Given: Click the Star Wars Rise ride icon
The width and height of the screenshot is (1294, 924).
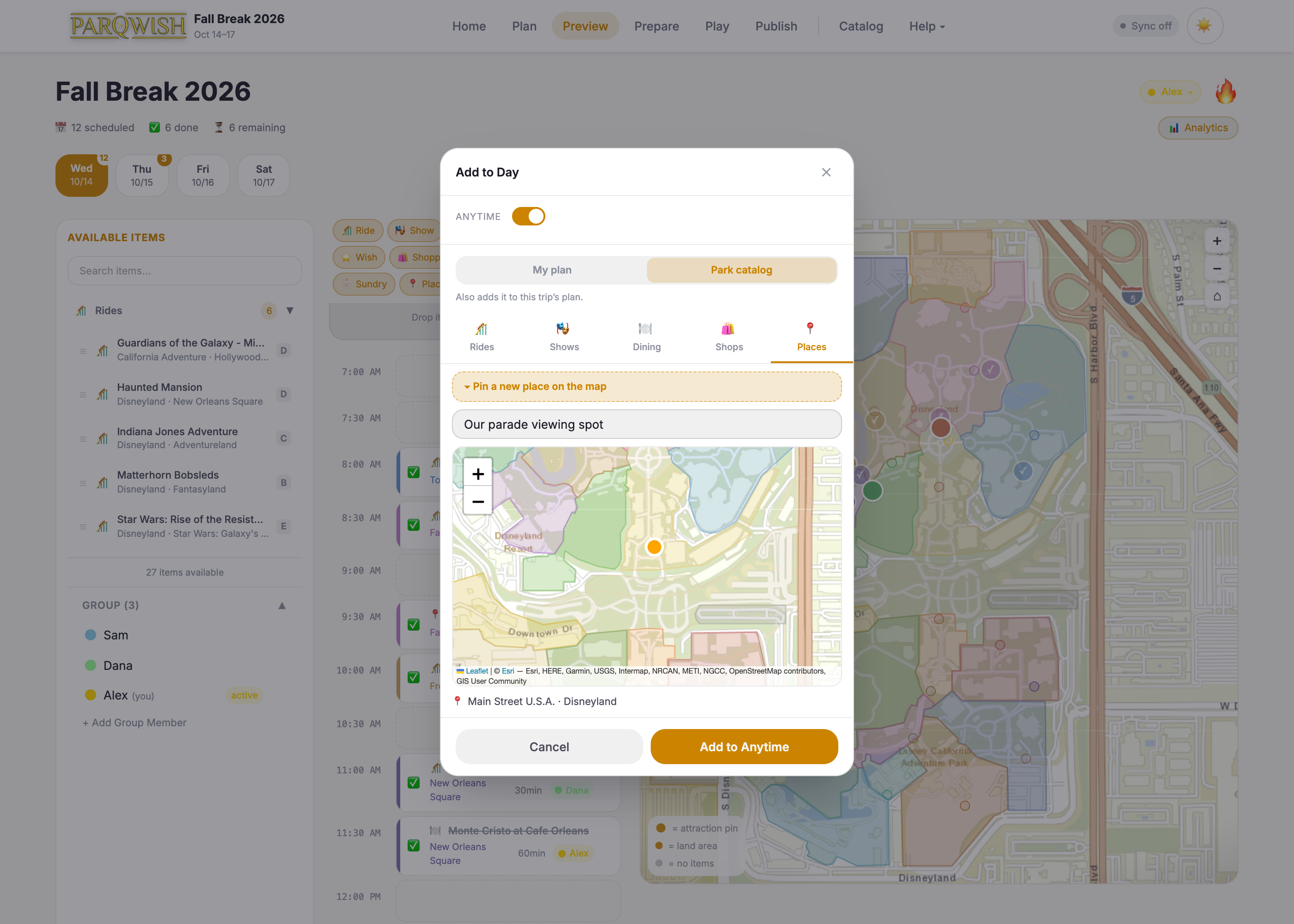Looking at the screenshot, I should point(103,526).
